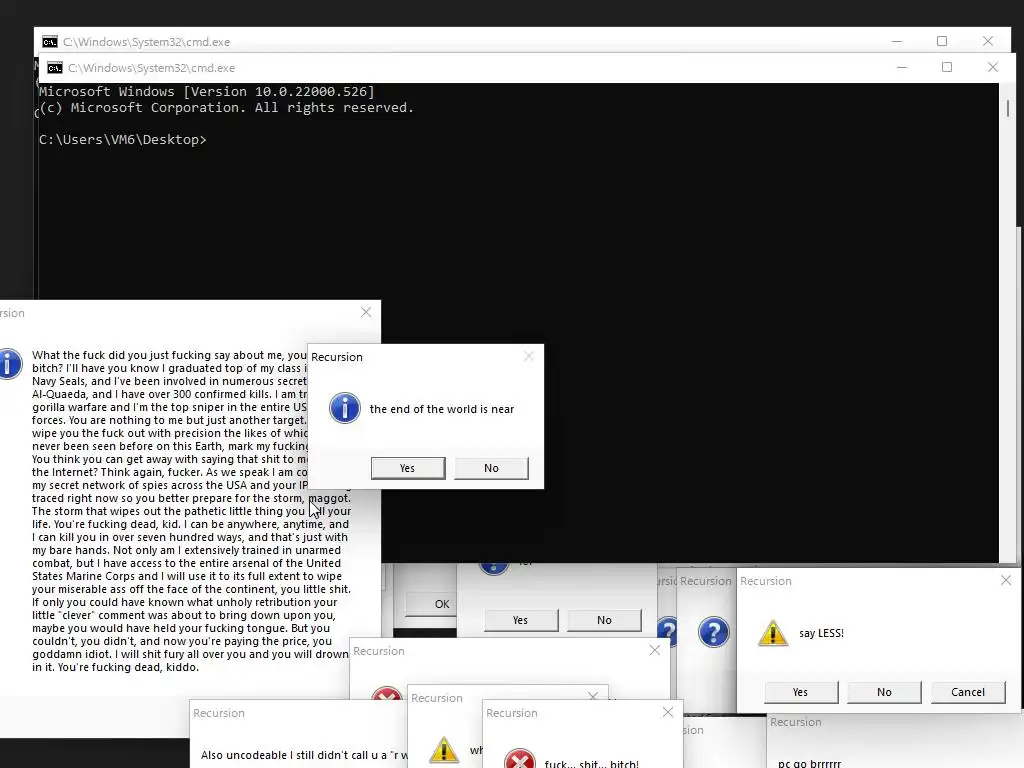The width and height of the screenshot is (1024, 768).
Task: Click the "fuck... shit... bitch!" message text
Action: [592, 763]
